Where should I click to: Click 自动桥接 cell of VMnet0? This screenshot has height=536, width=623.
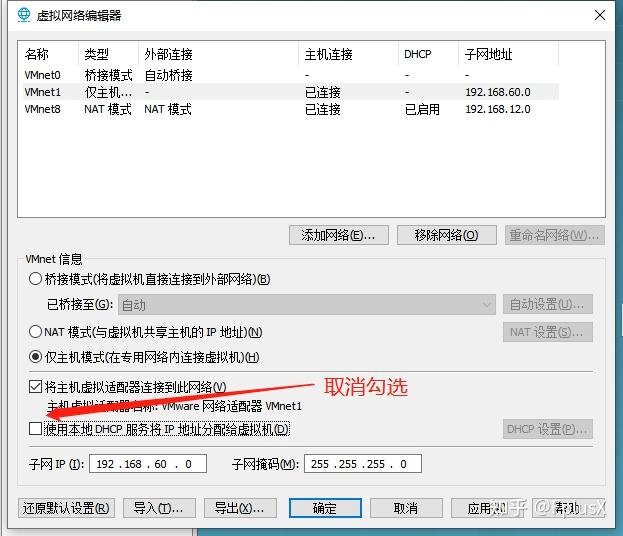pos(168,75)
